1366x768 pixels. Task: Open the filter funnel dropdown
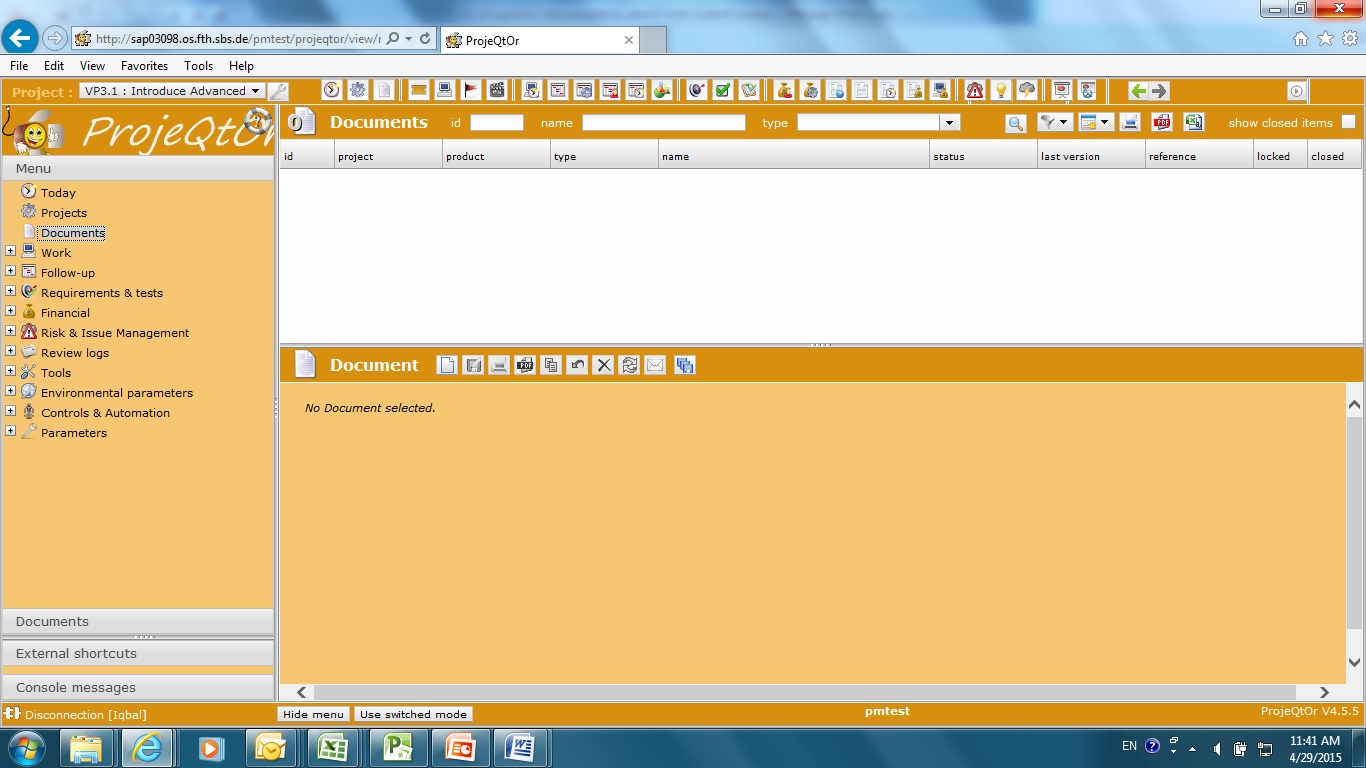tap(1055, 123)
